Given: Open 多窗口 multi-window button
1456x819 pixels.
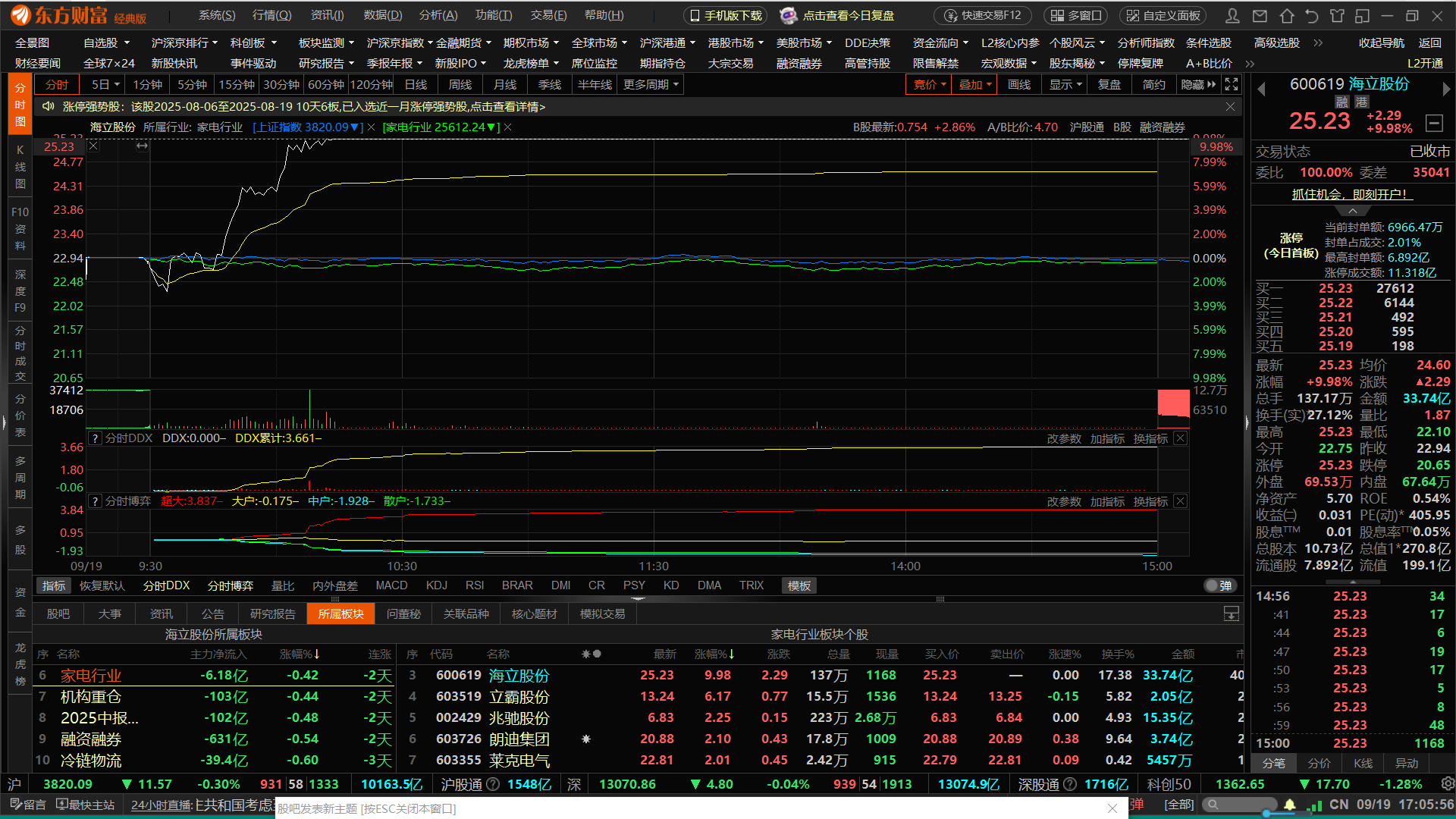Looking at the screenshot, I should click(x=1075, y=15).
